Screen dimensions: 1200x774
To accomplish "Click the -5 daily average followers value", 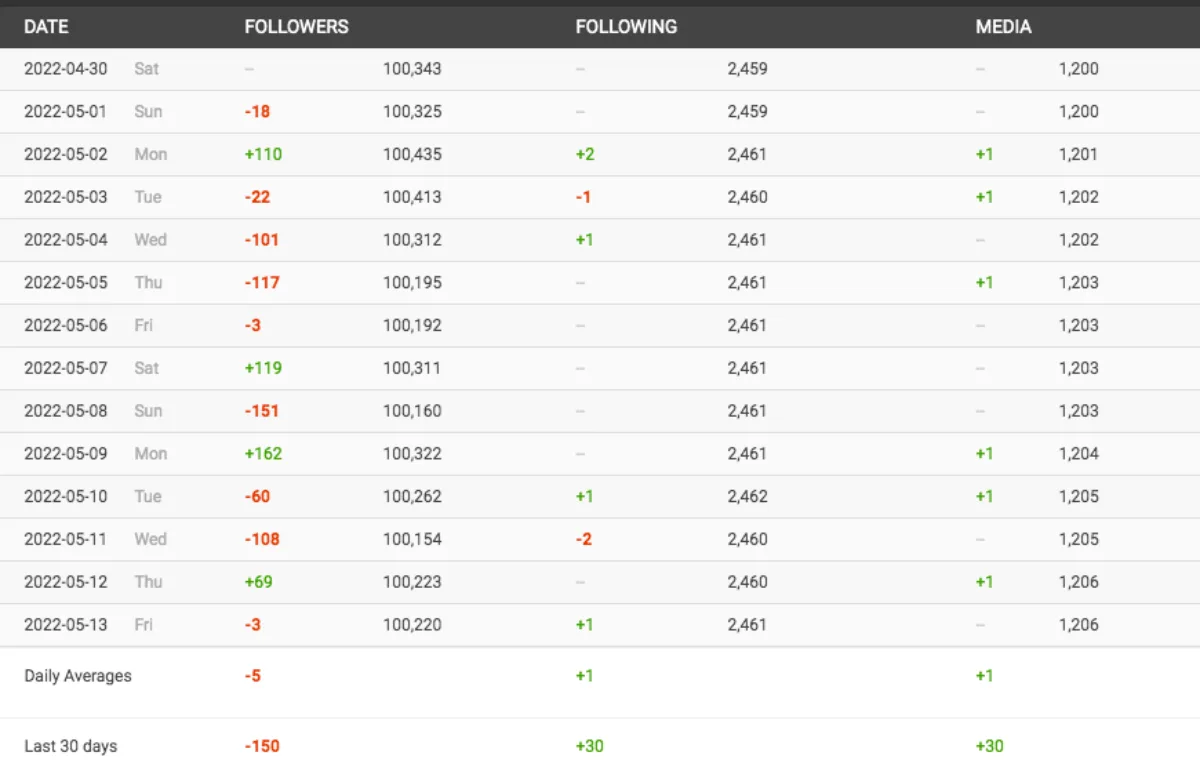I will [x=253, y=676].
